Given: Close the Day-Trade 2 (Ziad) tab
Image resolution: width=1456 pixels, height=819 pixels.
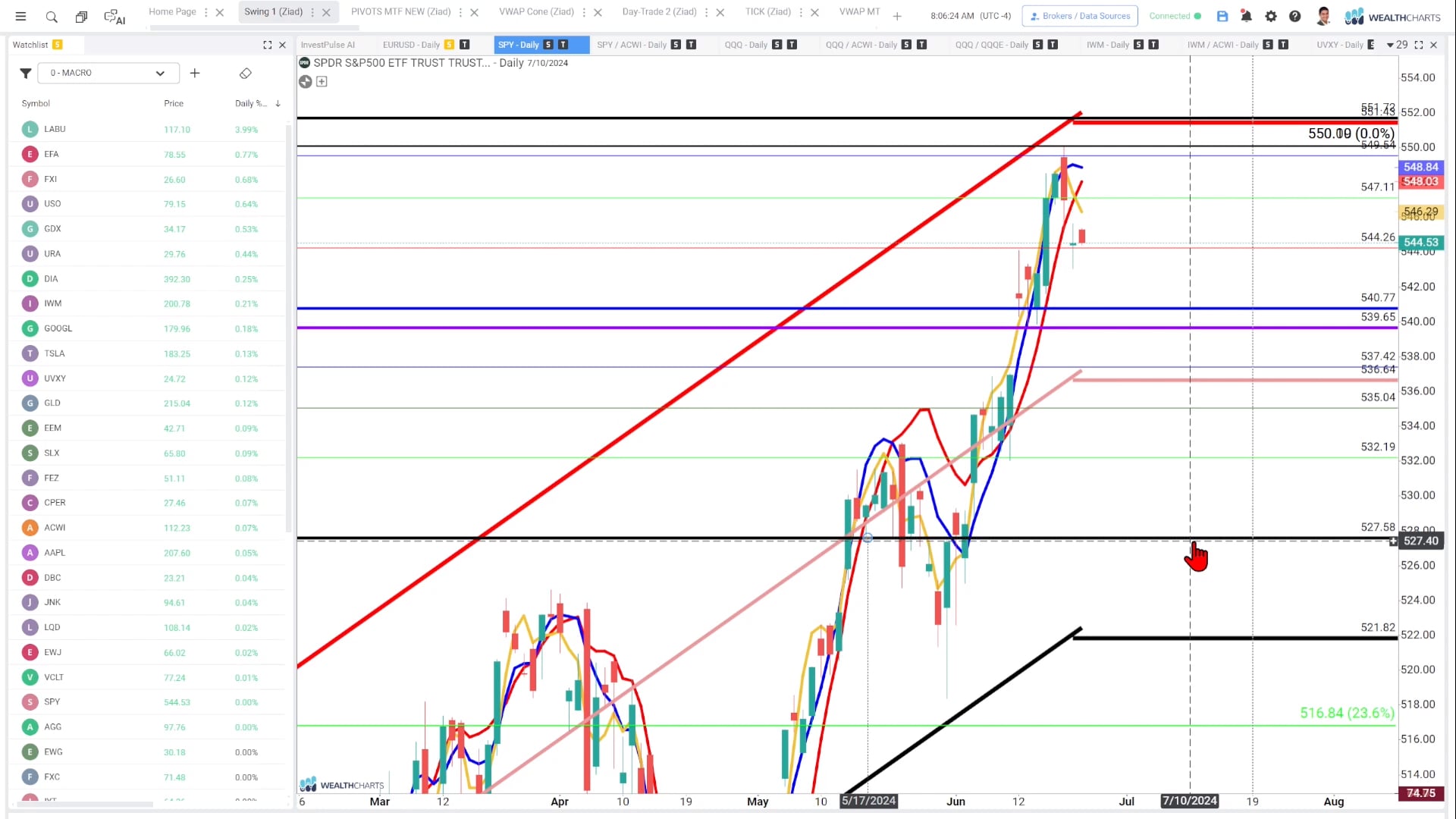Looking at the screenshot, I should pos(720,12).
